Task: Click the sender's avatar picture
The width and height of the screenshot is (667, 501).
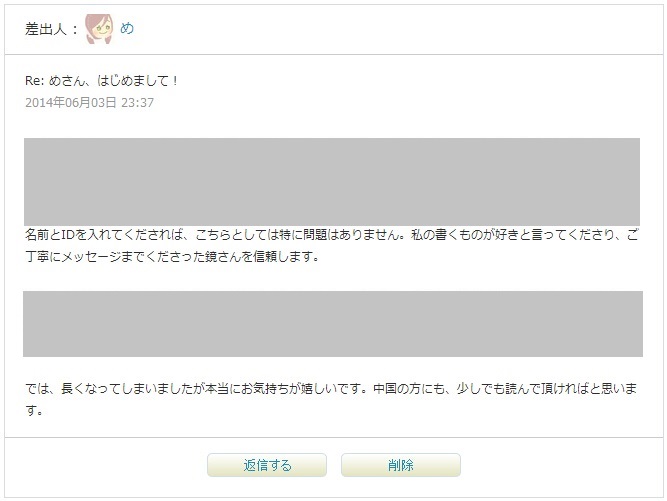Action: pyautogui.click(x=99, y=28)
